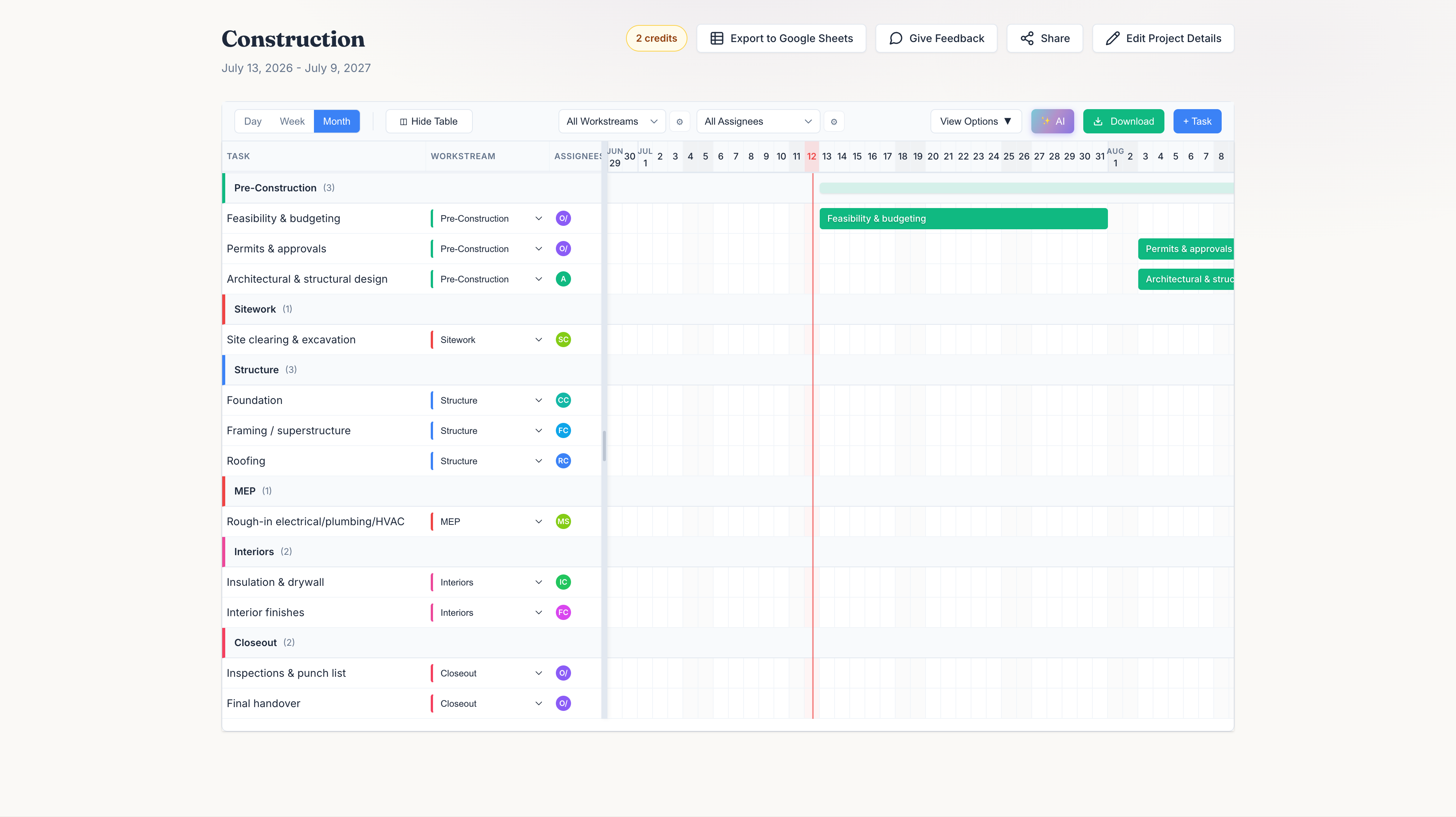Image resolution: width=1456 pixels, height=817 pixels.
Task: Click the workstream filter settings gear
Action: 679,122
